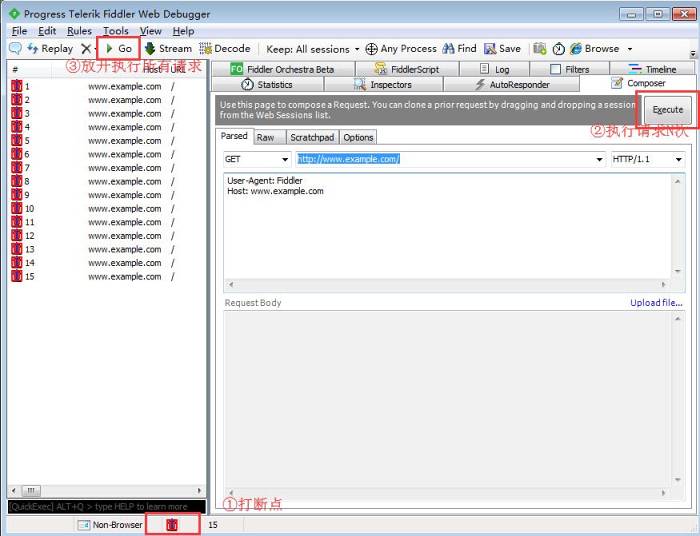Click the Upload file... link
700x536 pixels.
coord(656,303)
